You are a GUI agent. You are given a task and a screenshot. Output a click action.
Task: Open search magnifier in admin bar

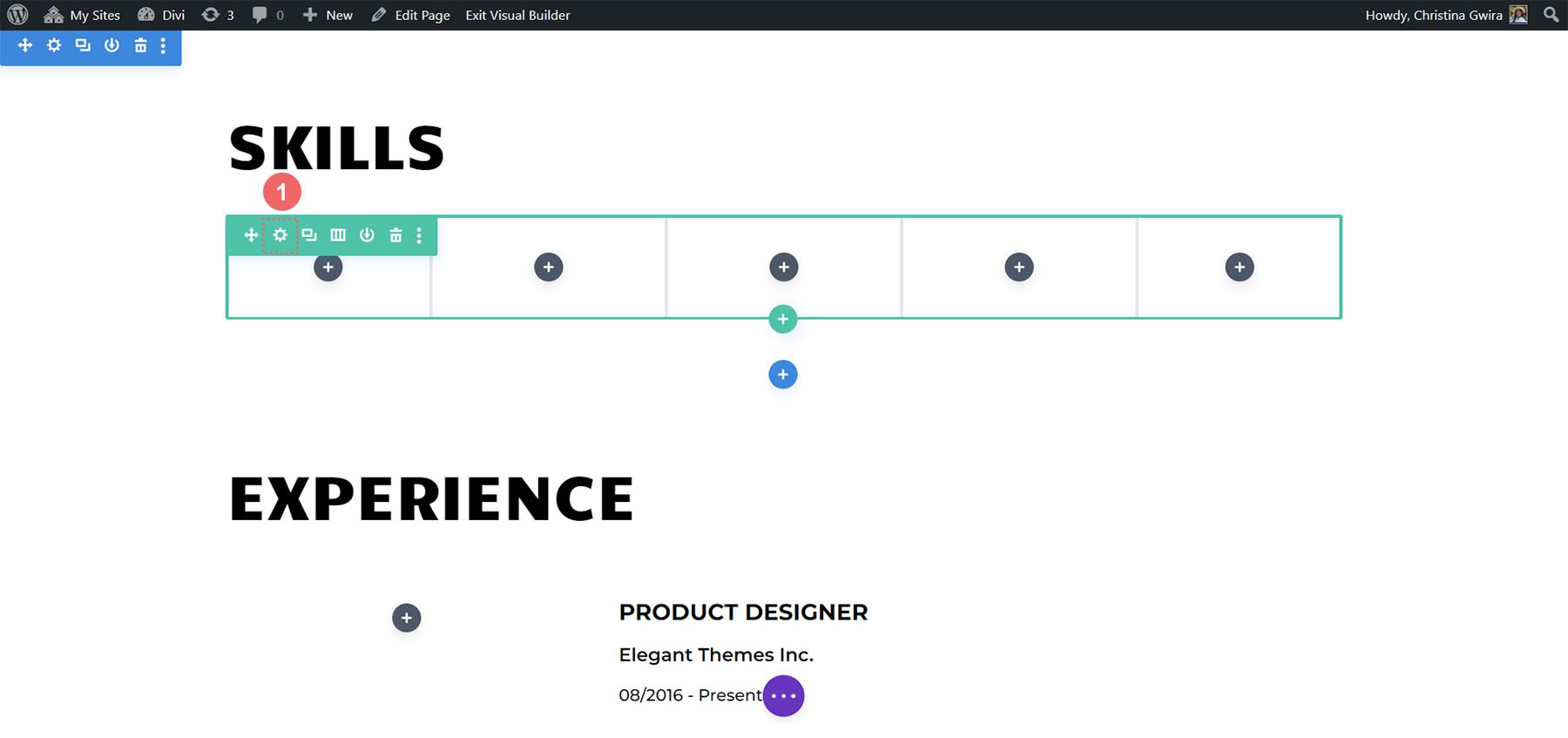tap(1551, 15)
